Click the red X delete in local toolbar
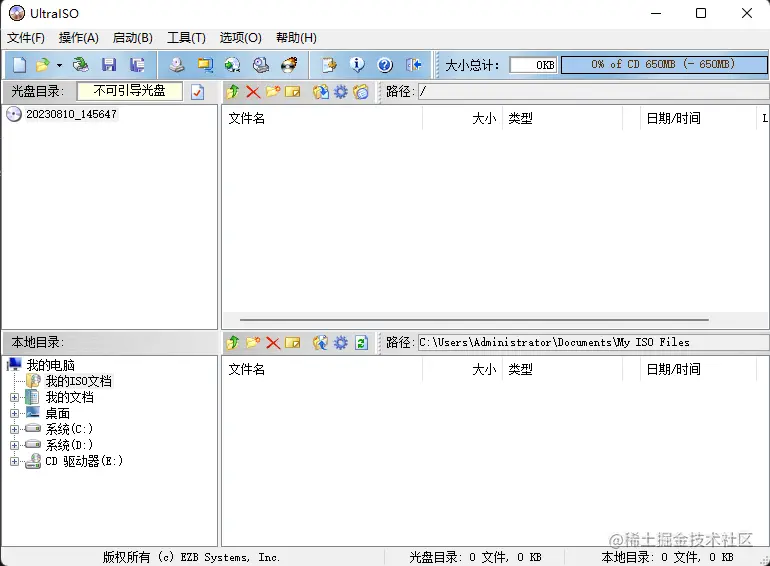 point(273,343)
